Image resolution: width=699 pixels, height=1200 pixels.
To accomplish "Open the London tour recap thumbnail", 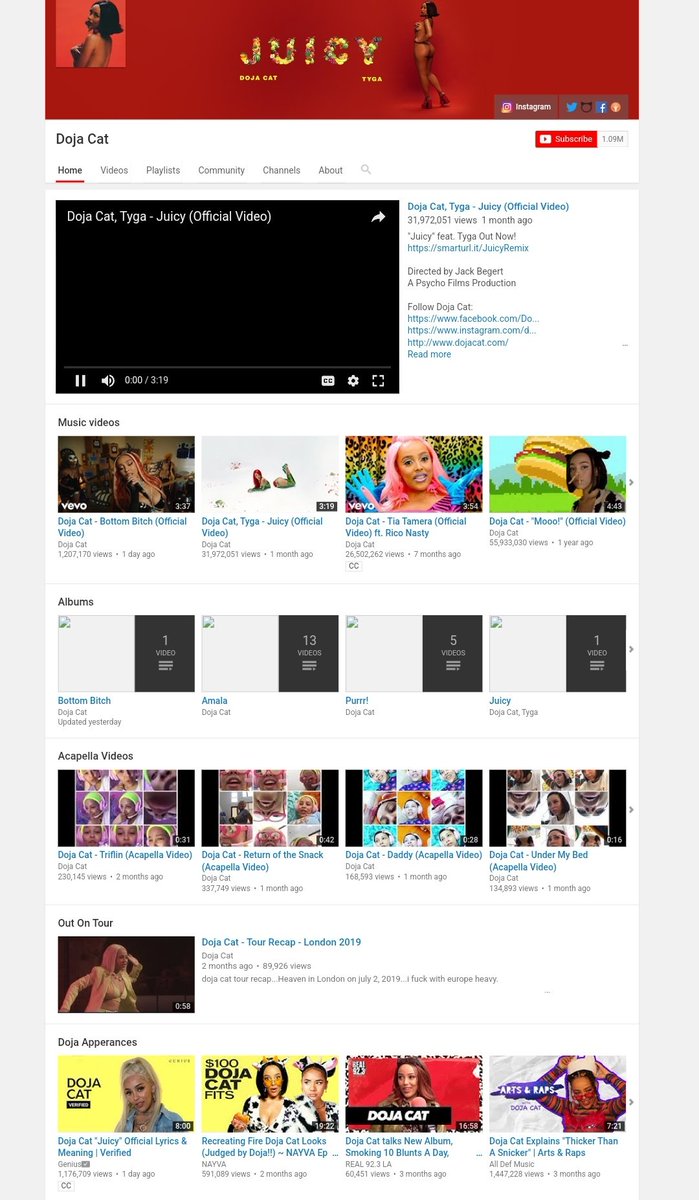I will [x=126, y=975].
